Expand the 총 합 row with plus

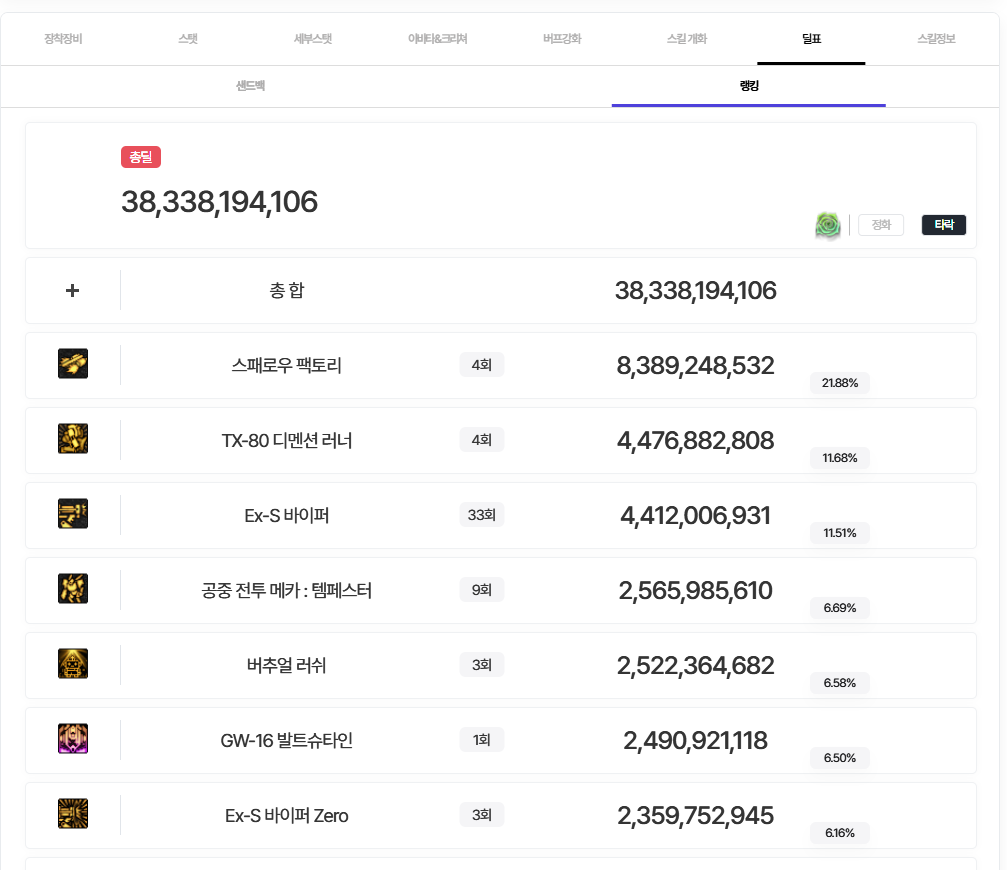72,291
